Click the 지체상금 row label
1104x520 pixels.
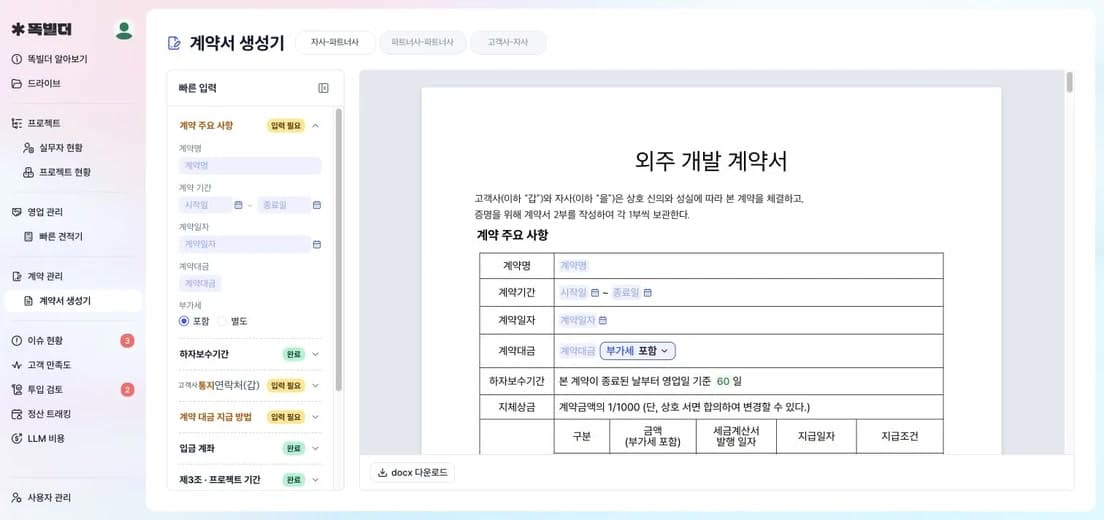517,407
